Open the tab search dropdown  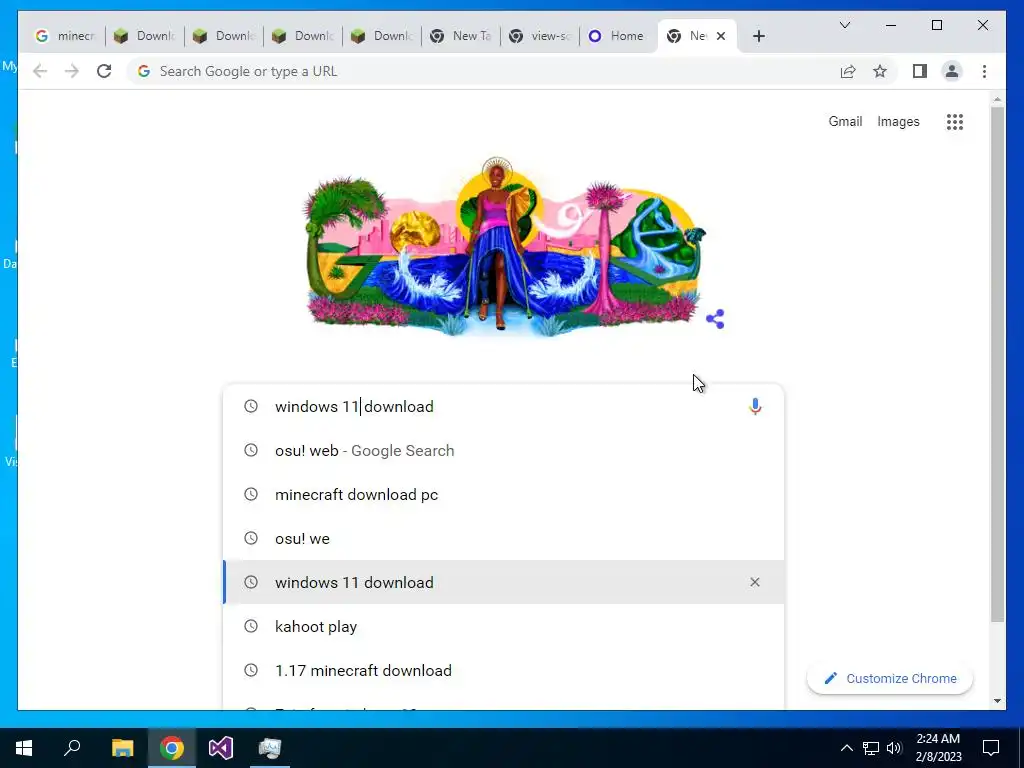844,25
